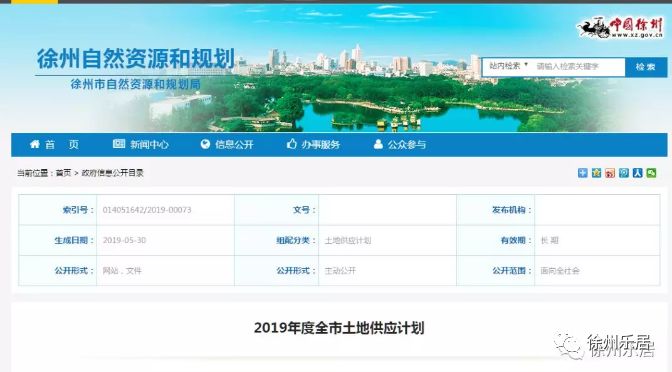Click the blue plus share icon
672x372 pixels.
pos(582,173)
